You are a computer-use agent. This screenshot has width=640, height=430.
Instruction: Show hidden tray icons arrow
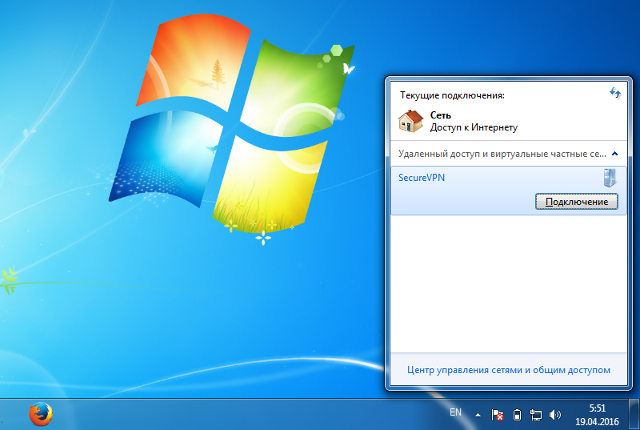coord(478,415)
